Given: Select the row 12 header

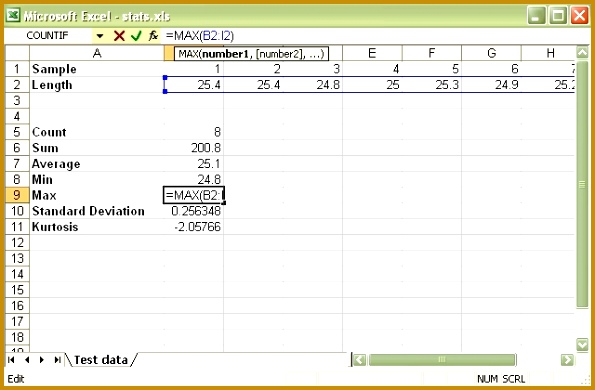Looking at the screenshot, I should point(17,242).
